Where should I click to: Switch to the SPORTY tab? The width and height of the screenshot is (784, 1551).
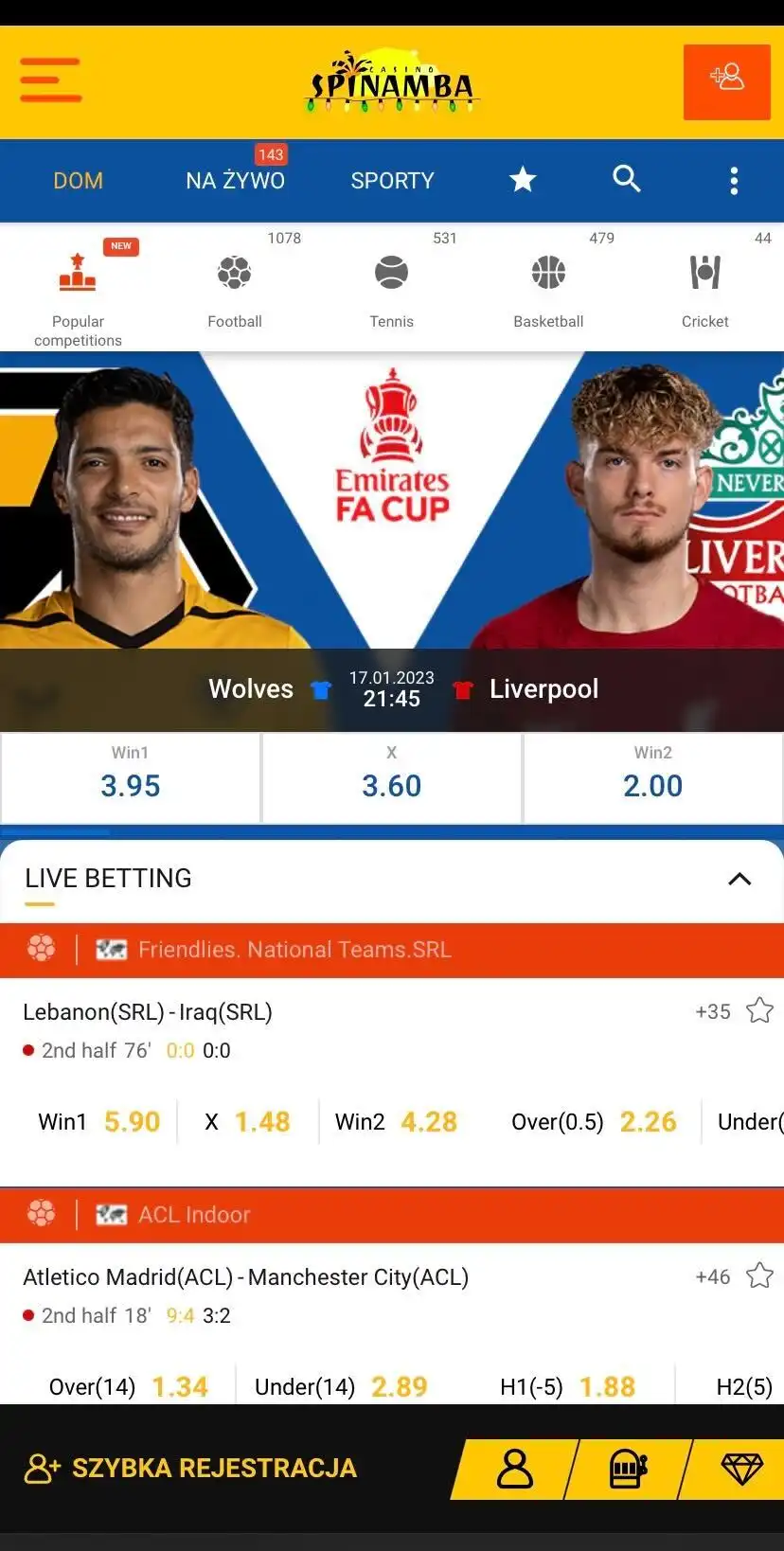click(x=392, y=180)
